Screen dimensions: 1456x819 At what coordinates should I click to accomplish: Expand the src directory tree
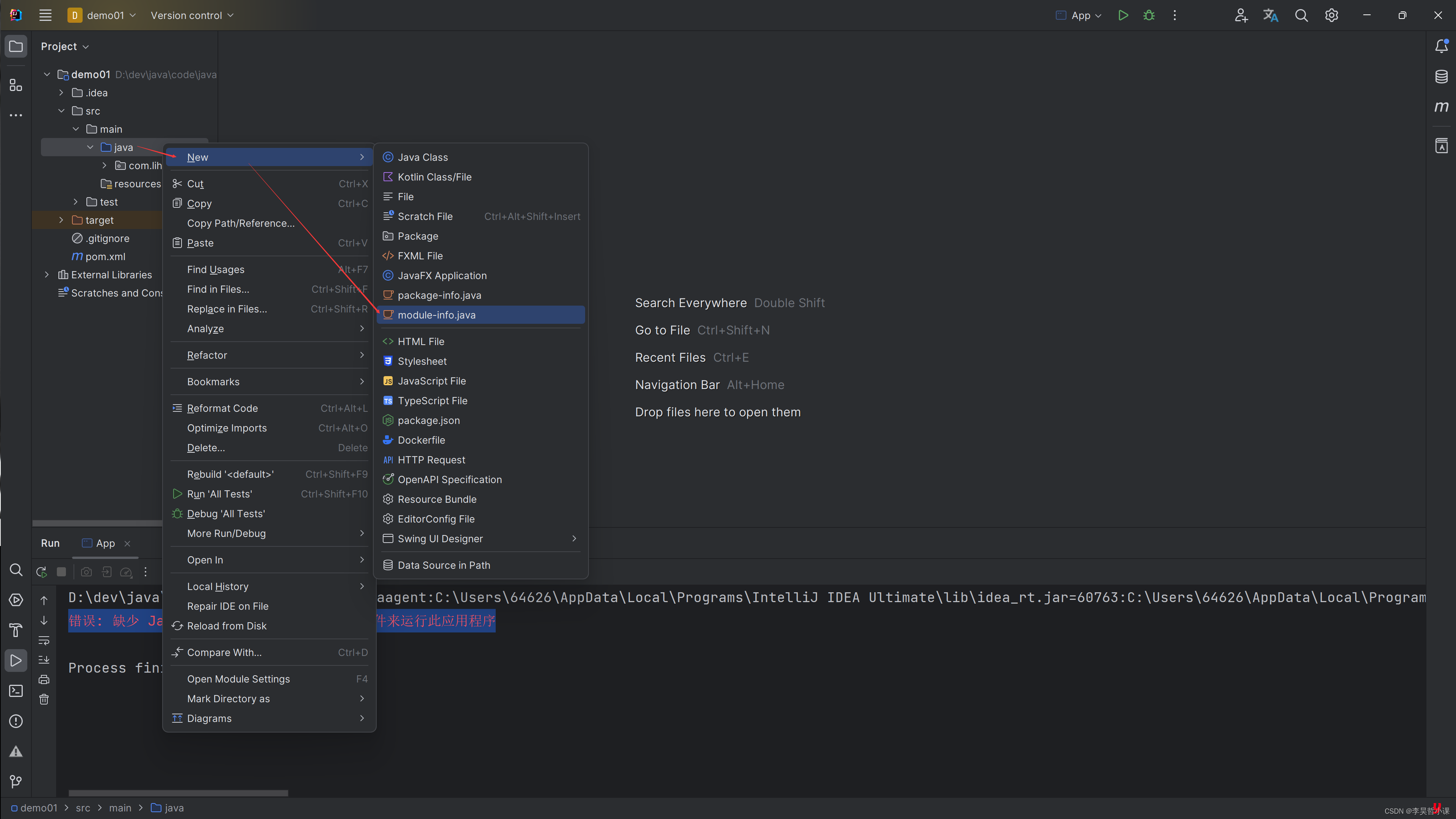(62, 110)
